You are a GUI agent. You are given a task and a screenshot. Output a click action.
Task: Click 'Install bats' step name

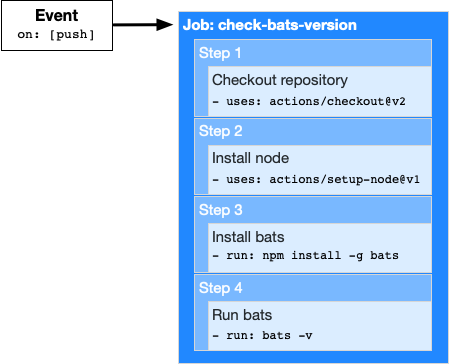click(248, 237)
